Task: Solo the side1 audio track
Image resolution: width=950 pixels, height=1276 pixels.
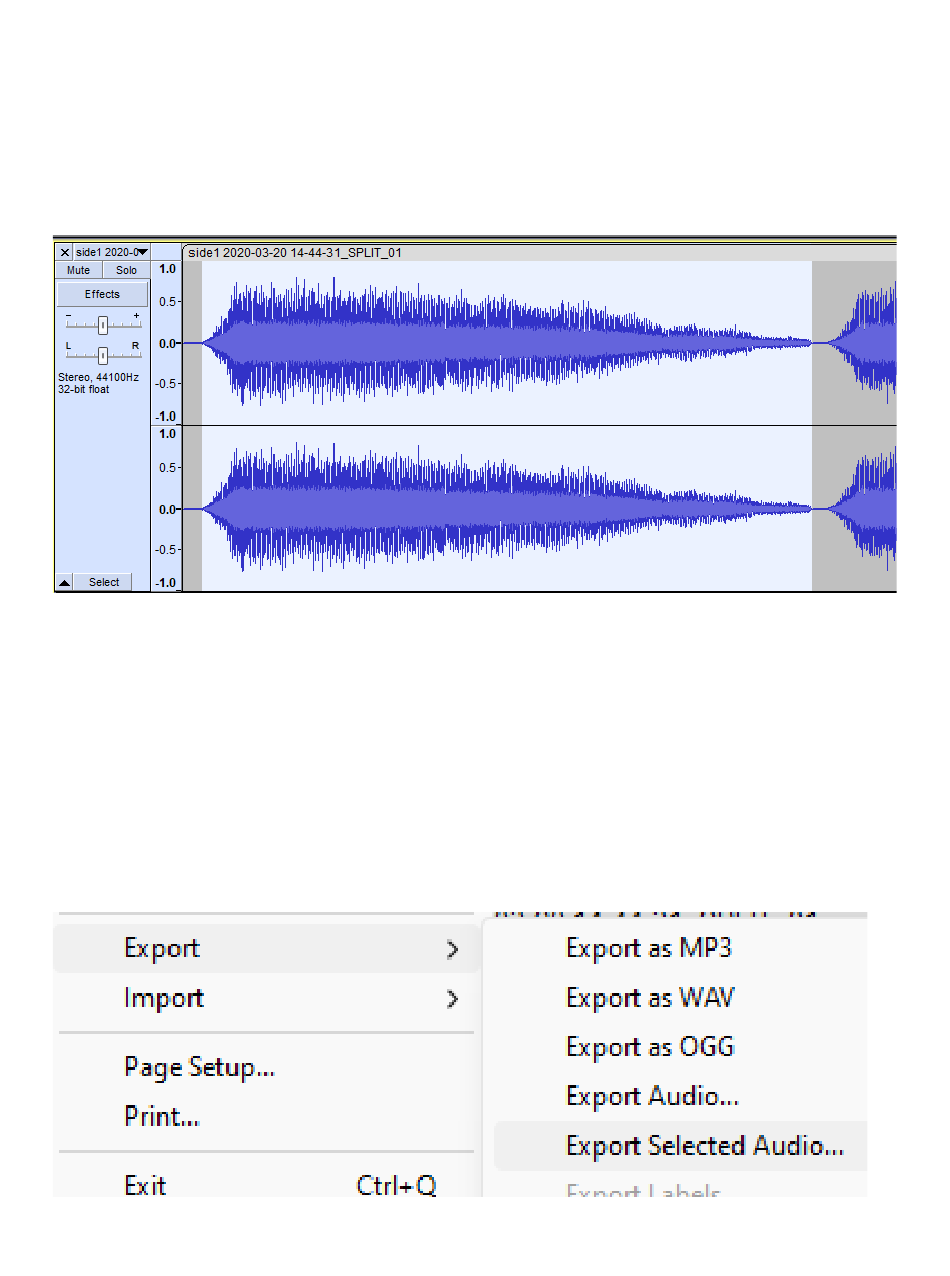Action: tap(126, 271)
